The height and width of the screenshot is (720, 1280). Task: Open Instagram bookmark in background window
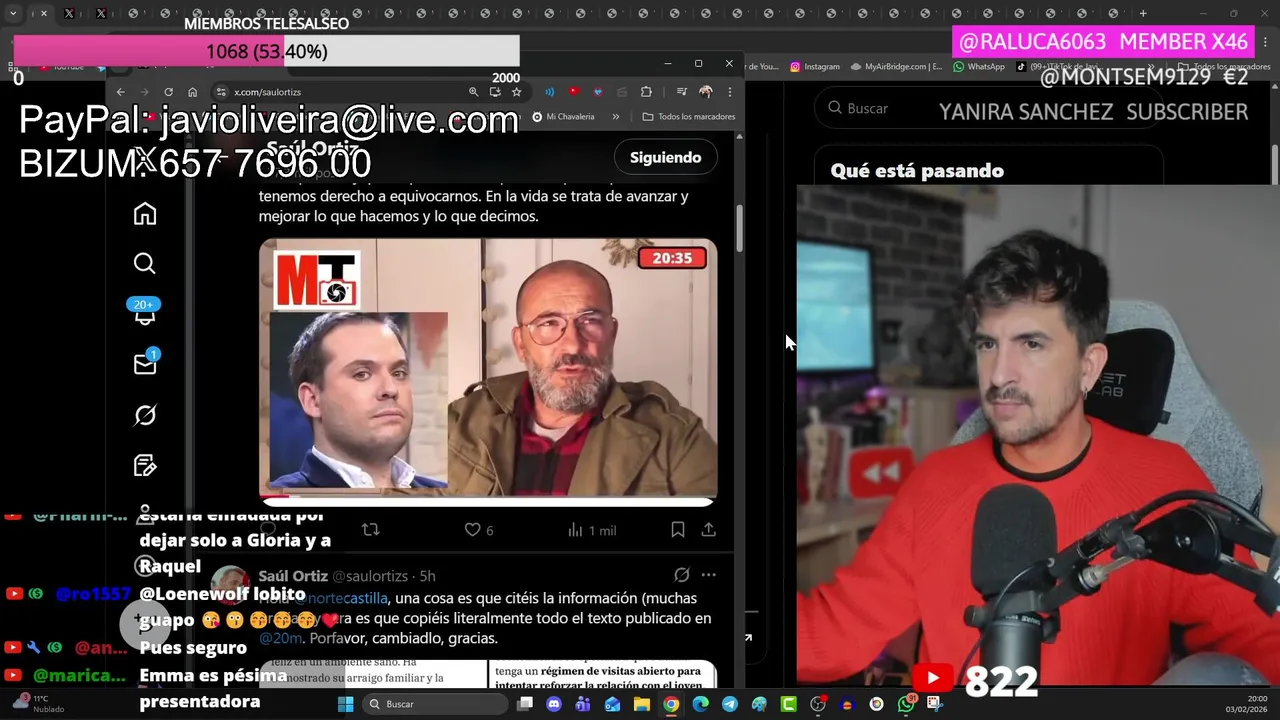tap(814, 67)
